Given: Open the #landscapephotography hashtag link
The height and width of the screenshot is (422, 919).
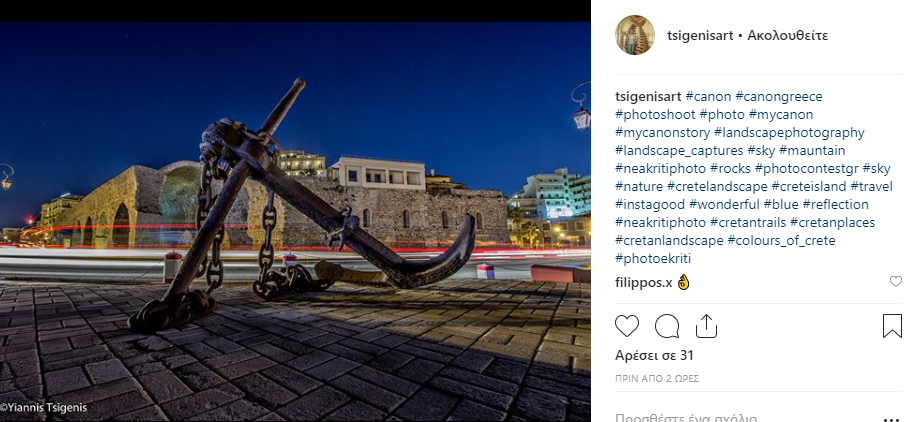Looking at the screenshot, I should (789, 132).
